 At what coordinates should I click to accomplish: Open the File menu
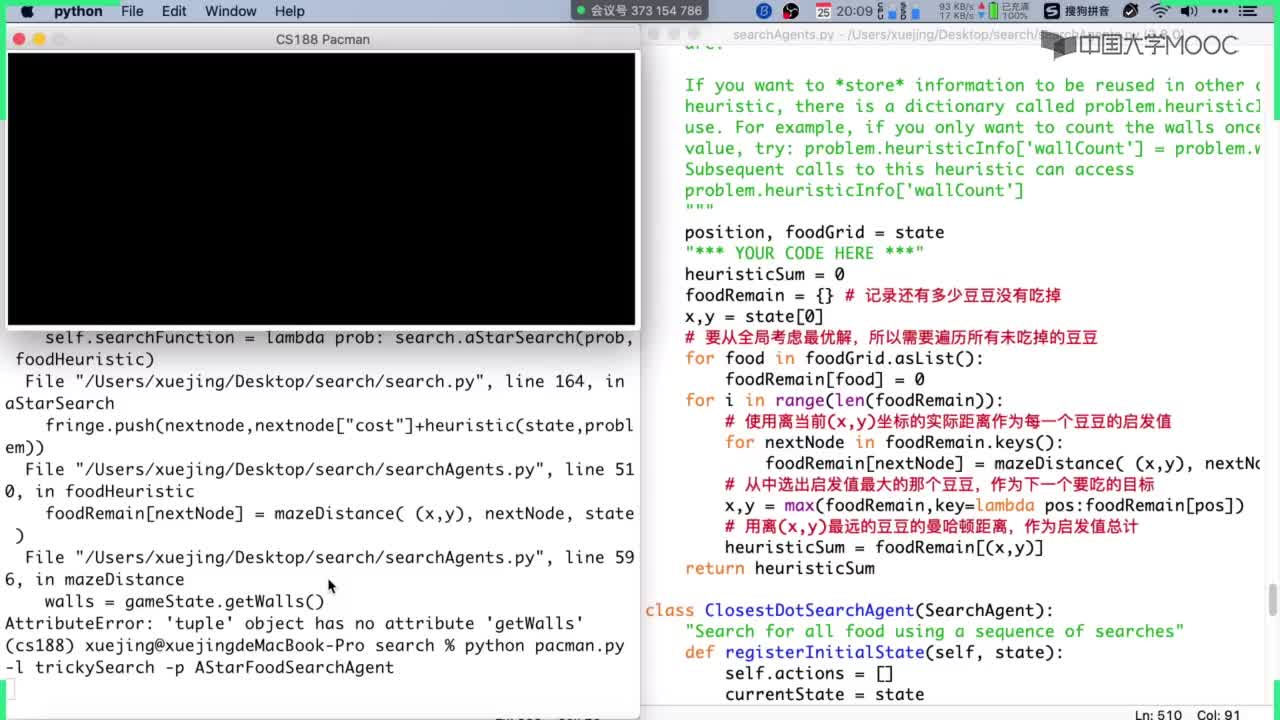132,11
